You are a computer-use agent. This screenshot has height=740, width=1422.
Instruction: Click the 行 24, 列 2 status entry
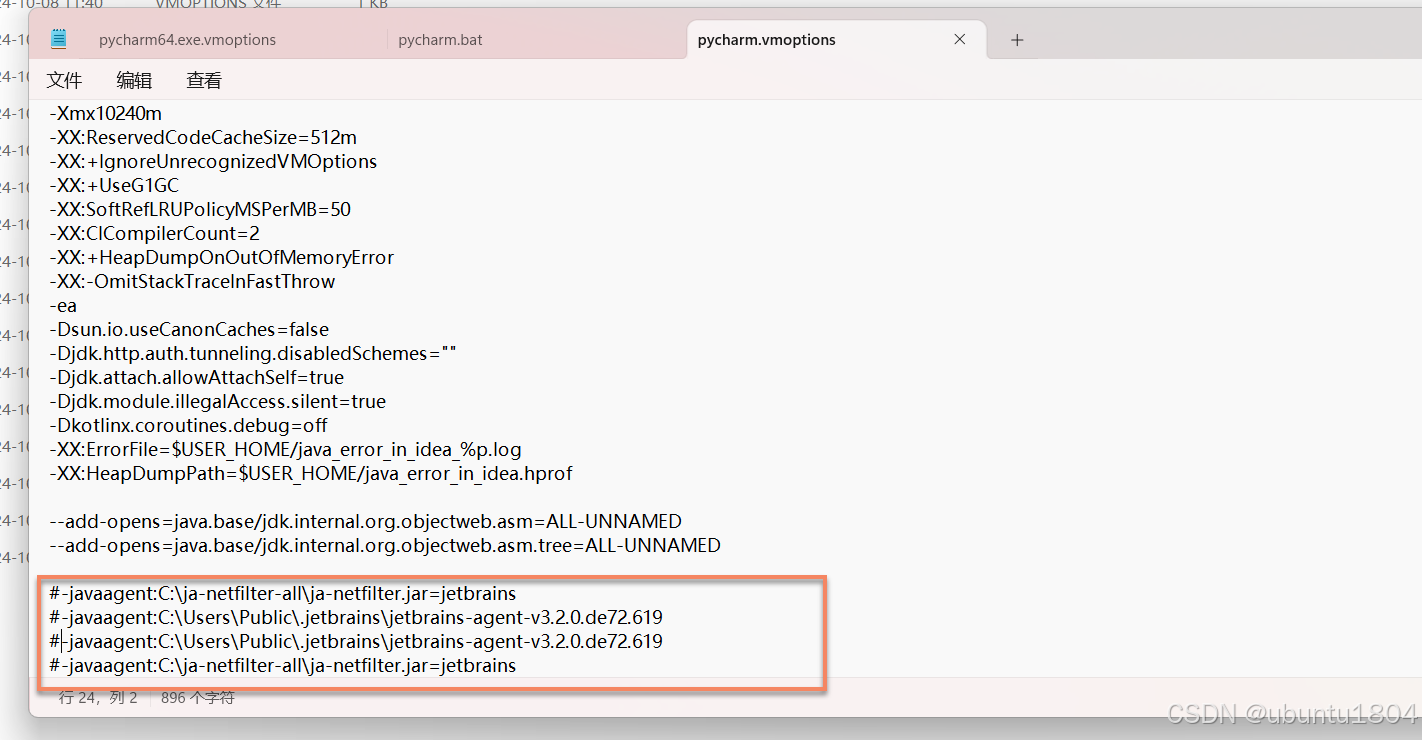click(98, 698)
